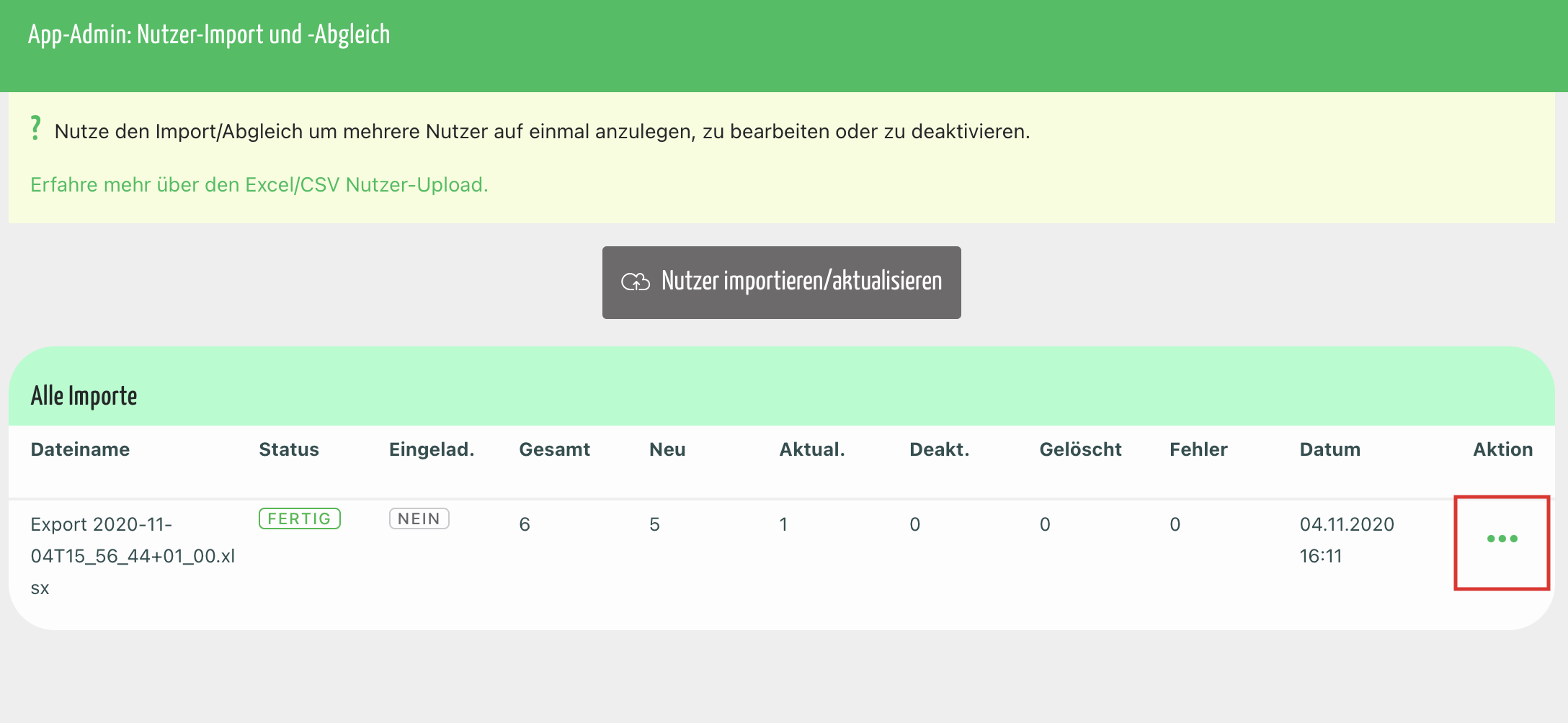This screenshot has height=723, width=1568.
Task: Open the three-dot actions menu for the import
Action: (x=1502, y=539)
